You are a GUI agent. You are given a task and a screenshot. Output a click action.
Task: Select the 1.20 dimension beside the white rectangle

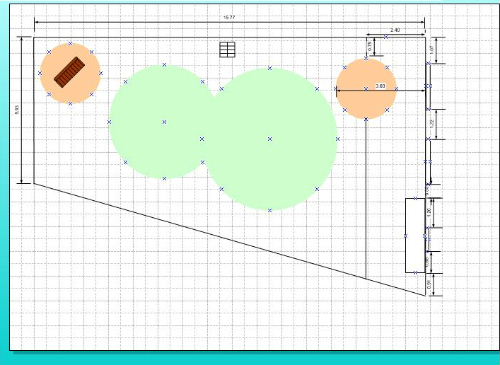click(429, 212)
